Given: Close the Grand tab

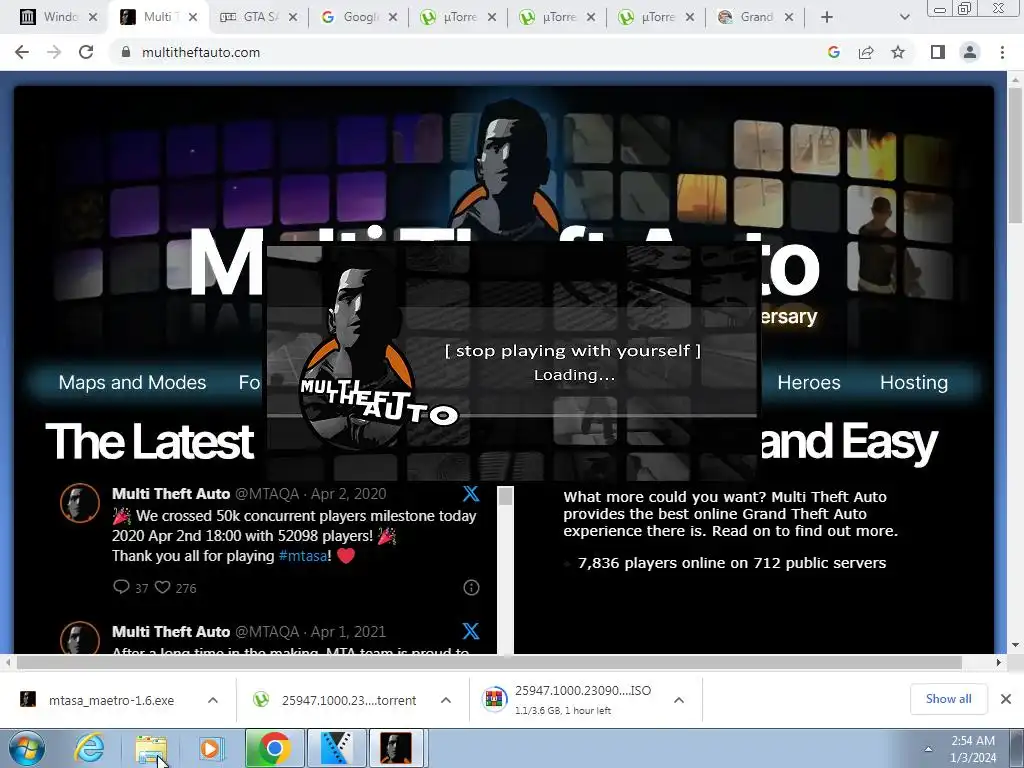Looking at the screenshot, I should pyautogui.click(x=789, y=17).
